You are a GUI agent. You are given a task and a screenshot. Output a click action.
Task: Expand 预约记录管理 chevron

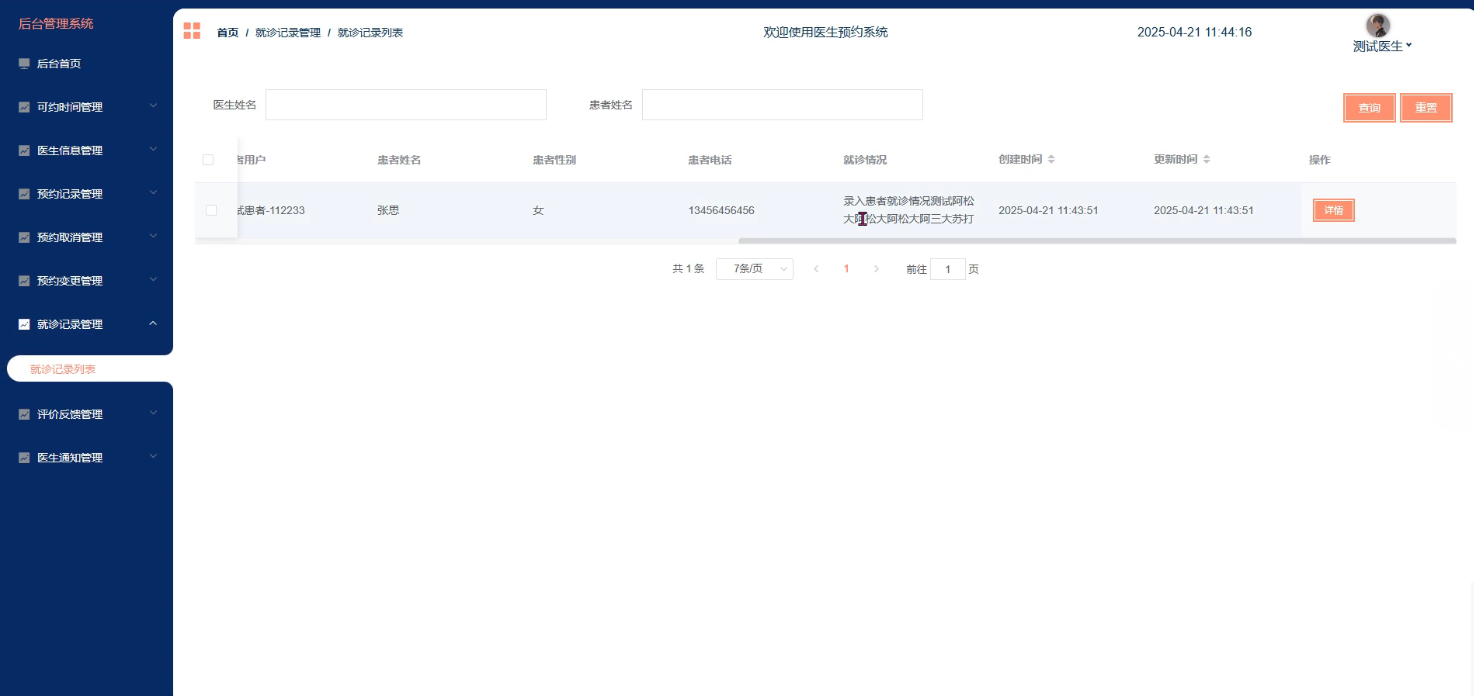pyautogui.click(x=153, y=193)
